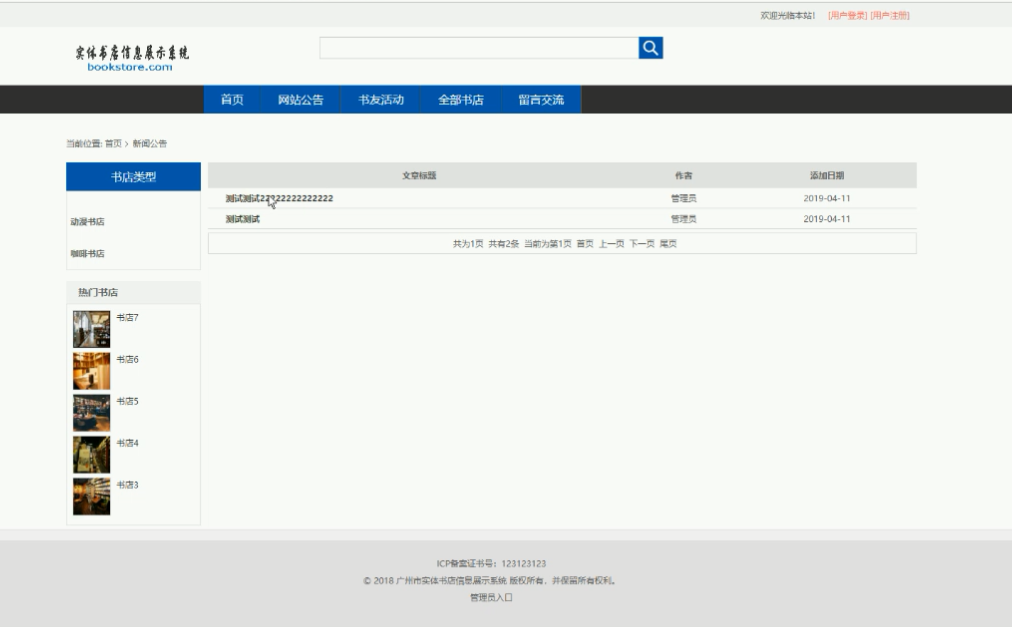Click the 书店4 text link
This screenshot has height=627, width=1012.
pyautogui.click(x=127, y=443)
